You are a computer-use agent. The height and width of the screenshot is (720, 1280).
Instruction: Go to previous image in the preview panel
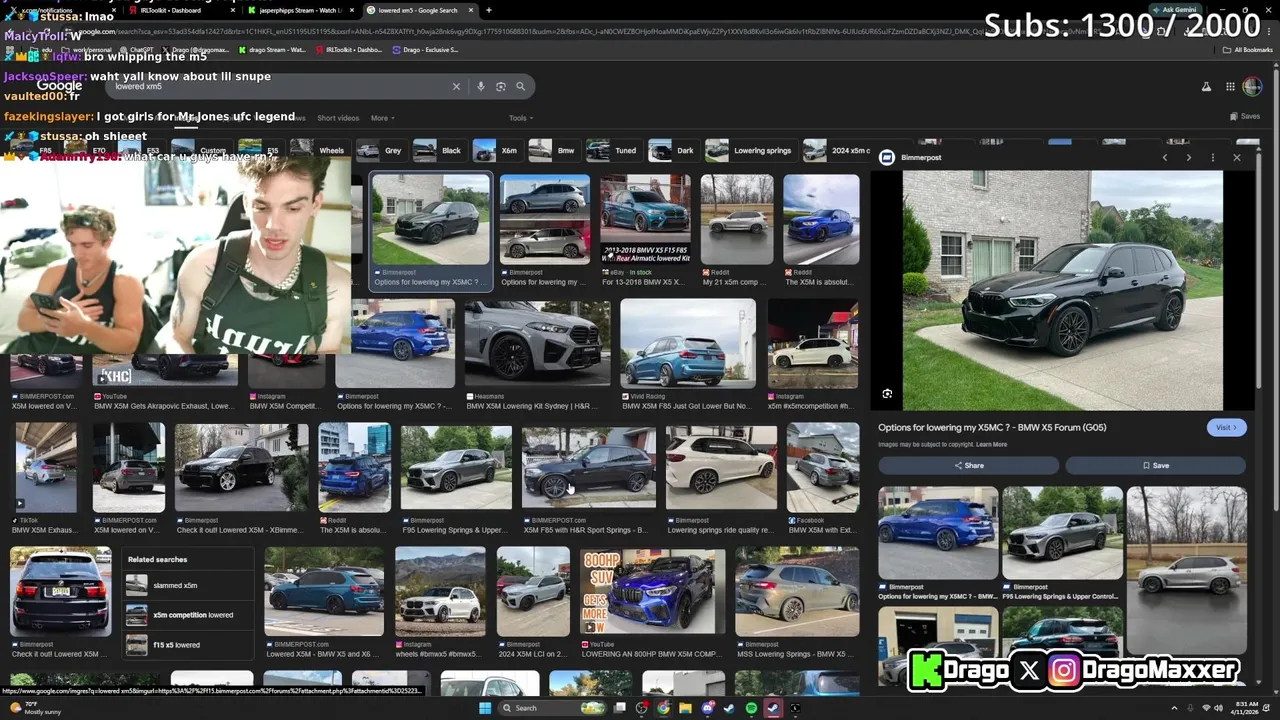[x=1164, y=157]
